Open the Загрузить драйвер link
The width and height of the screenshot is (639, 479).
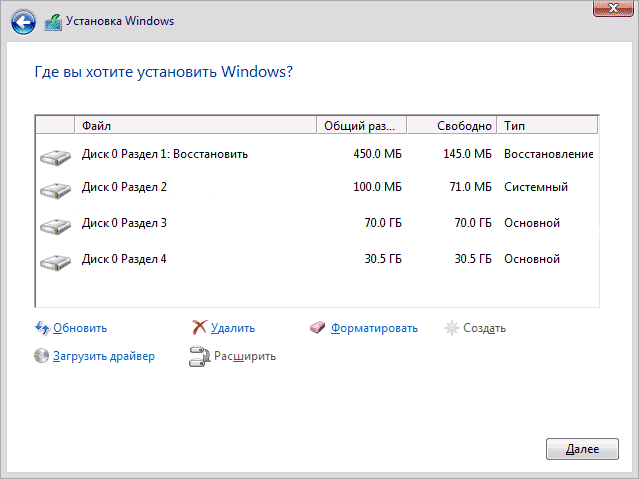104,356
